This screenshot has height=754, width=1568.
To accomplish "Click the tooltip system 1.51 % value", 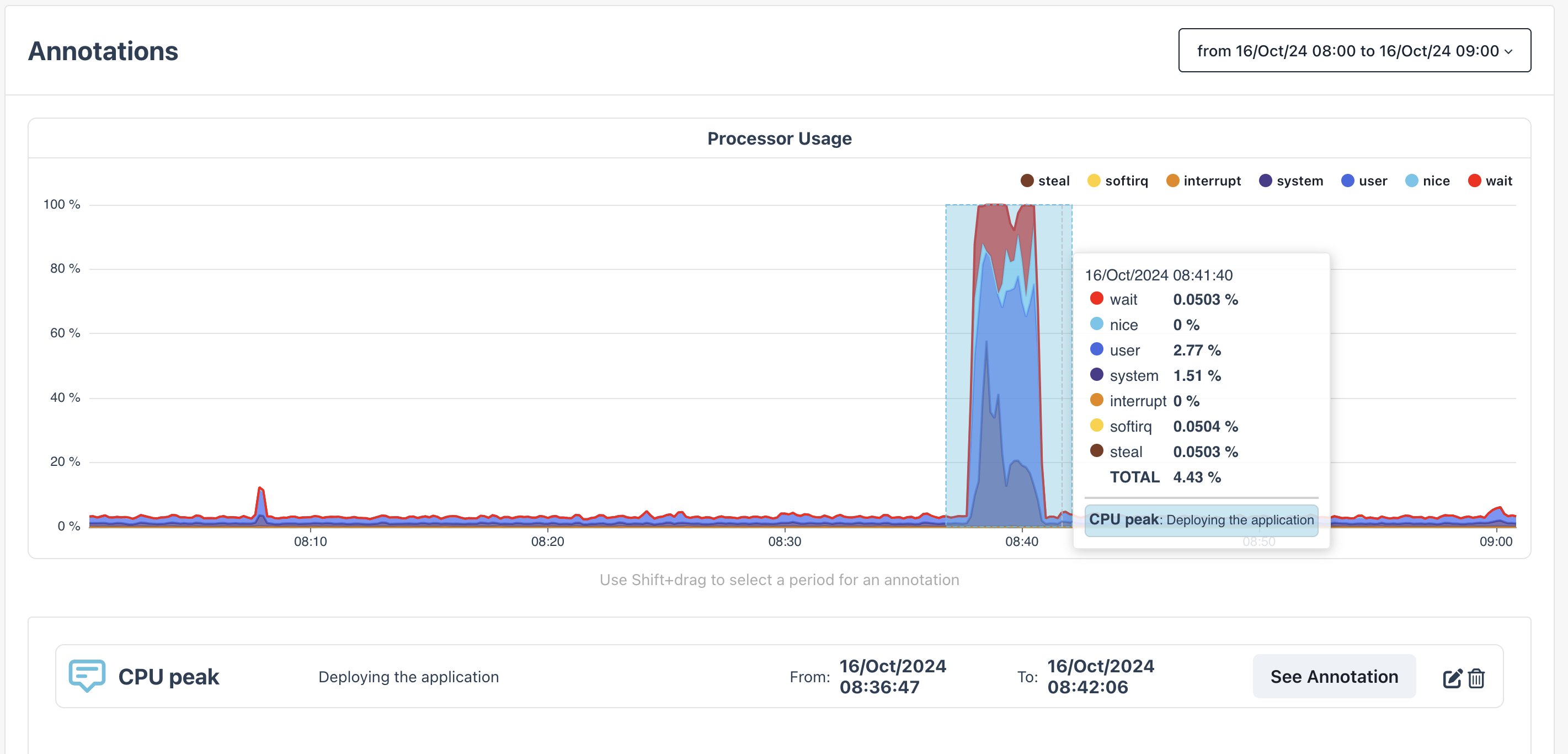I will [1197, 376].
